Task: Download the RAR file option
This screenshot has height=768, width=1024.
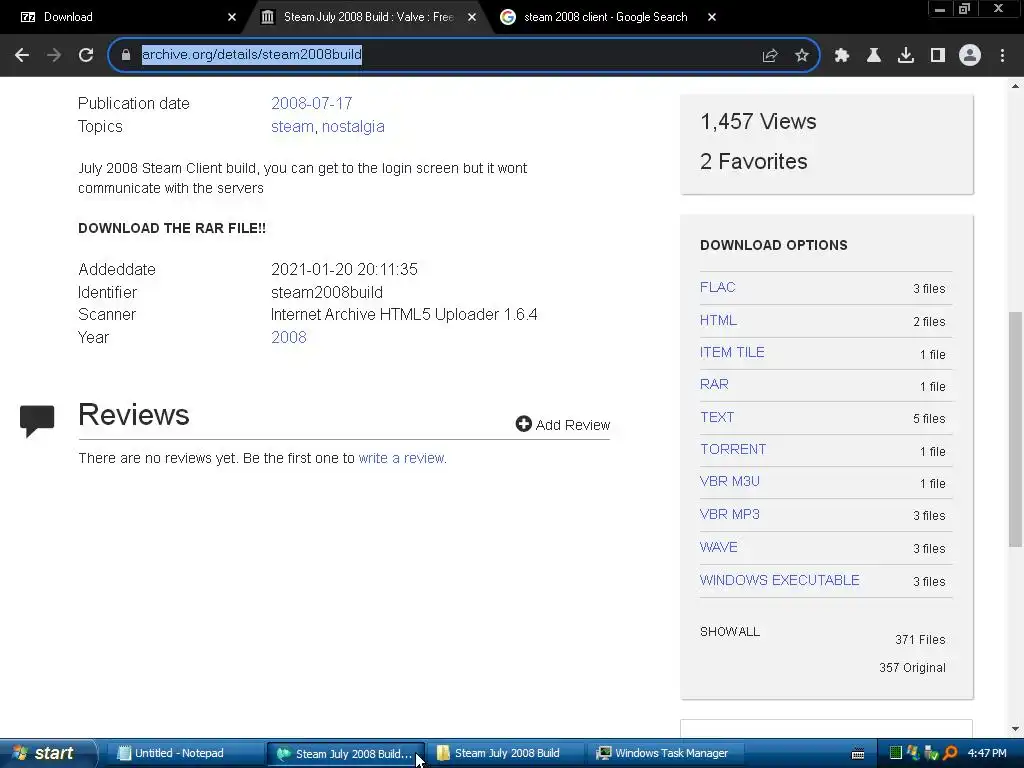Action: [714, 384]
